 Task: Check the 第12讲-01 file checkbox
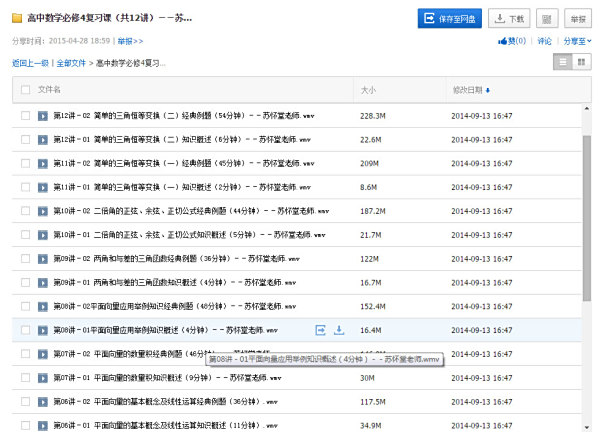coord(26,140)
